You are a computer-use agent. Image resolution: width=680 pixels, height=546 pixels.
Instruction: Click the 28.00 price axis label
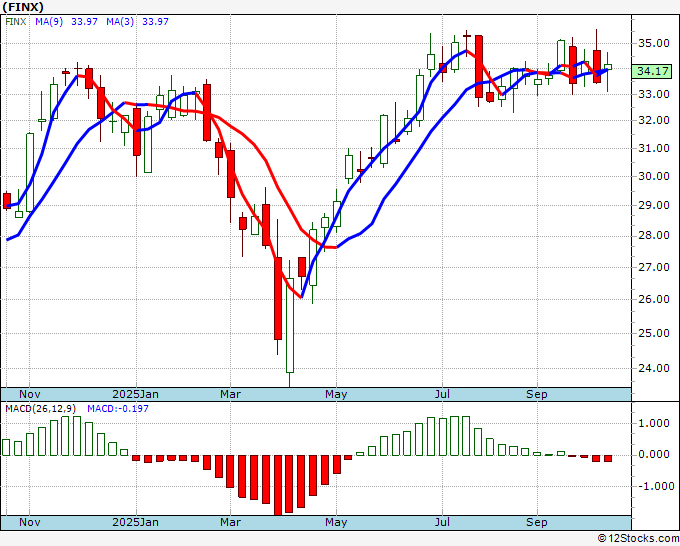tap(654, 235)
